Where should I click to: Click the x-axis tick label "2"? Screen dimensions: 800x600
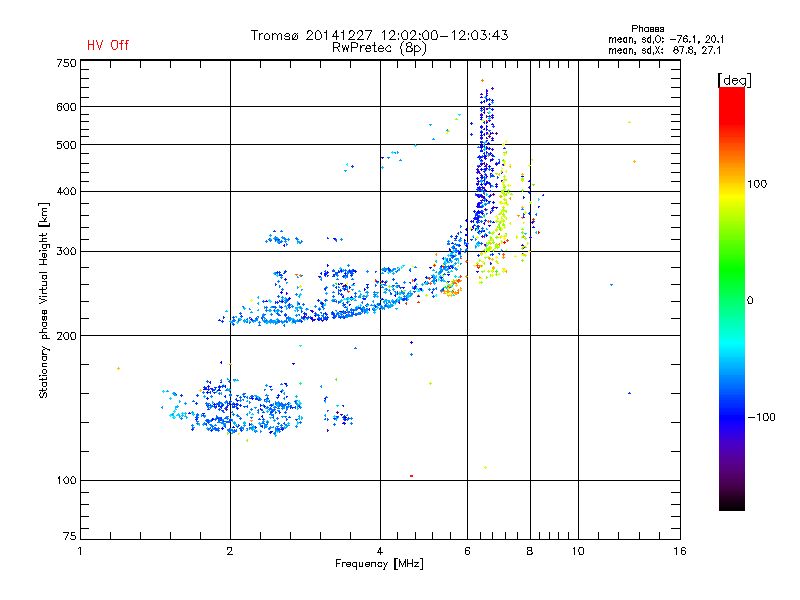click(230, 551)
